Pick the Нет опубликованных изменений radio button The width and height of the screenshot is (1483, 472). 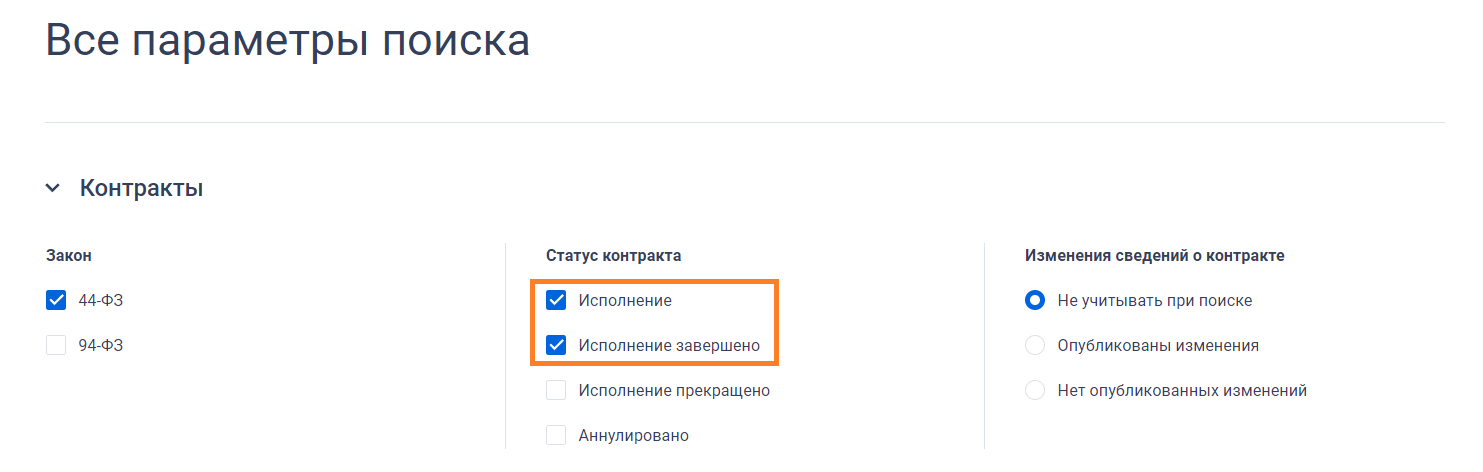1035,390
